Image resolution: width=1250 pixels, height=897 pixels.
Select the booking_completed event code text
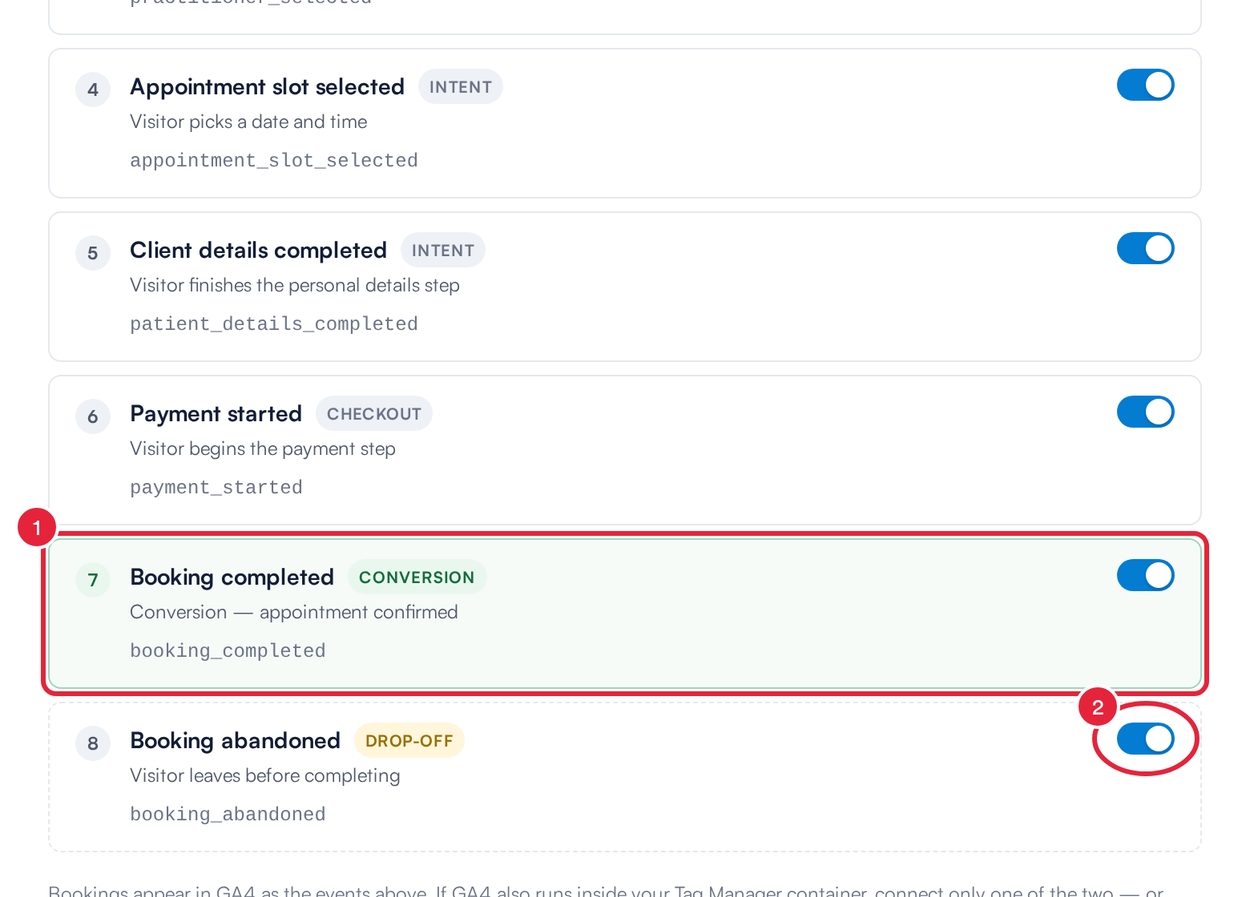[x=228, y=651]
